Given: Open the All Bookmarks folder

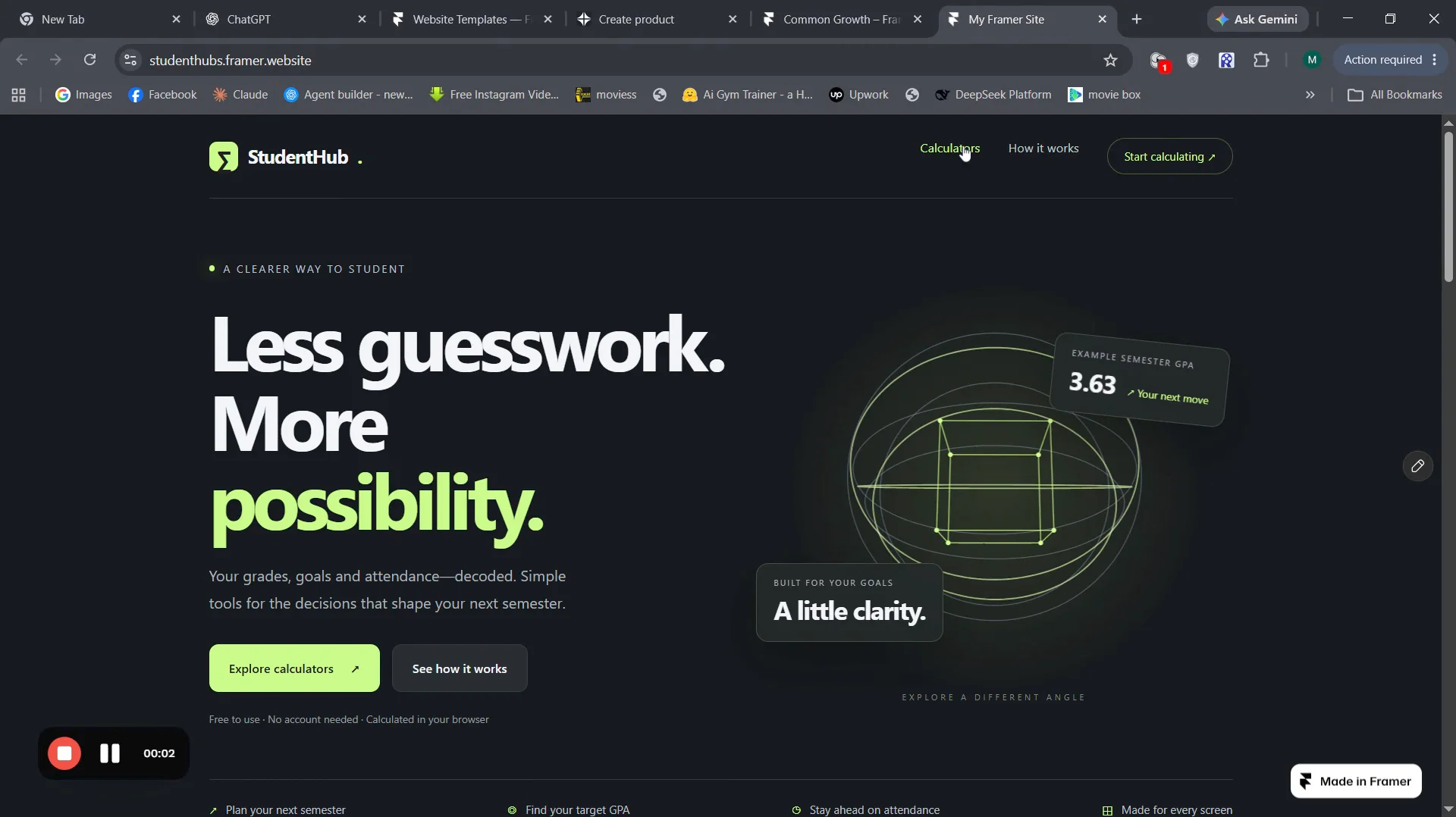Looking at the screenshot, I should 1395,95.
